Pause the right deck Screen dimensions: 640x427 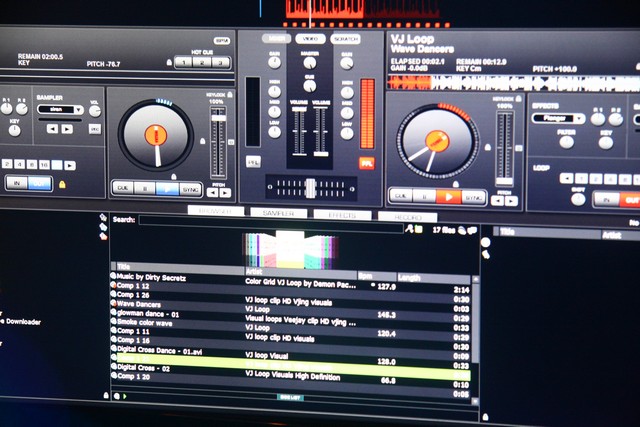[x=424, y=196]
